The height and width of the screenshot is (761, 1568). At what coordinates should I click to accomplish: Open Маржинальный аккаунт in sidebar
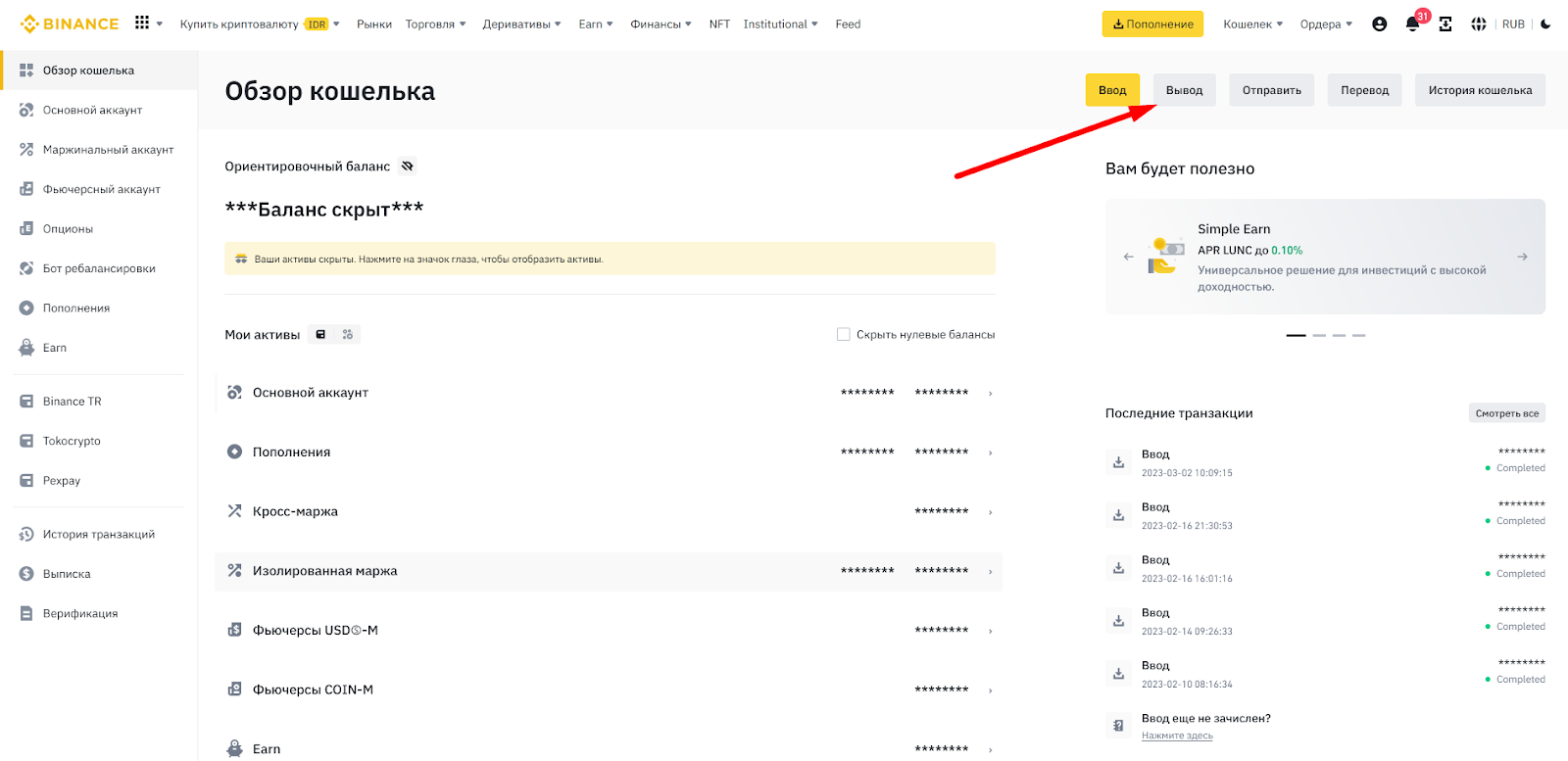pyautogui.click(x=98, y=150)
